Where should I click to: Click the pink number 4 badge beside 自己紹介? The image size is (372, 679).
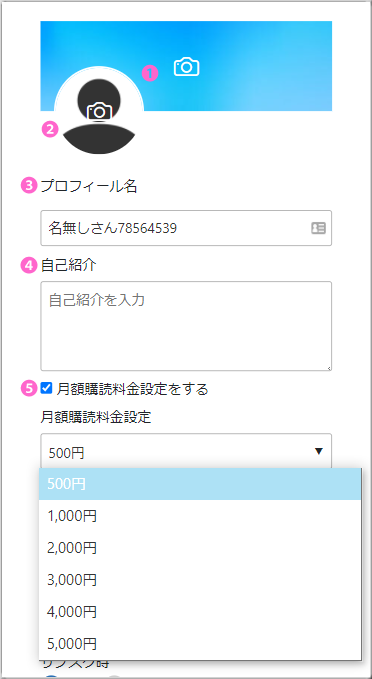(29, 265)
